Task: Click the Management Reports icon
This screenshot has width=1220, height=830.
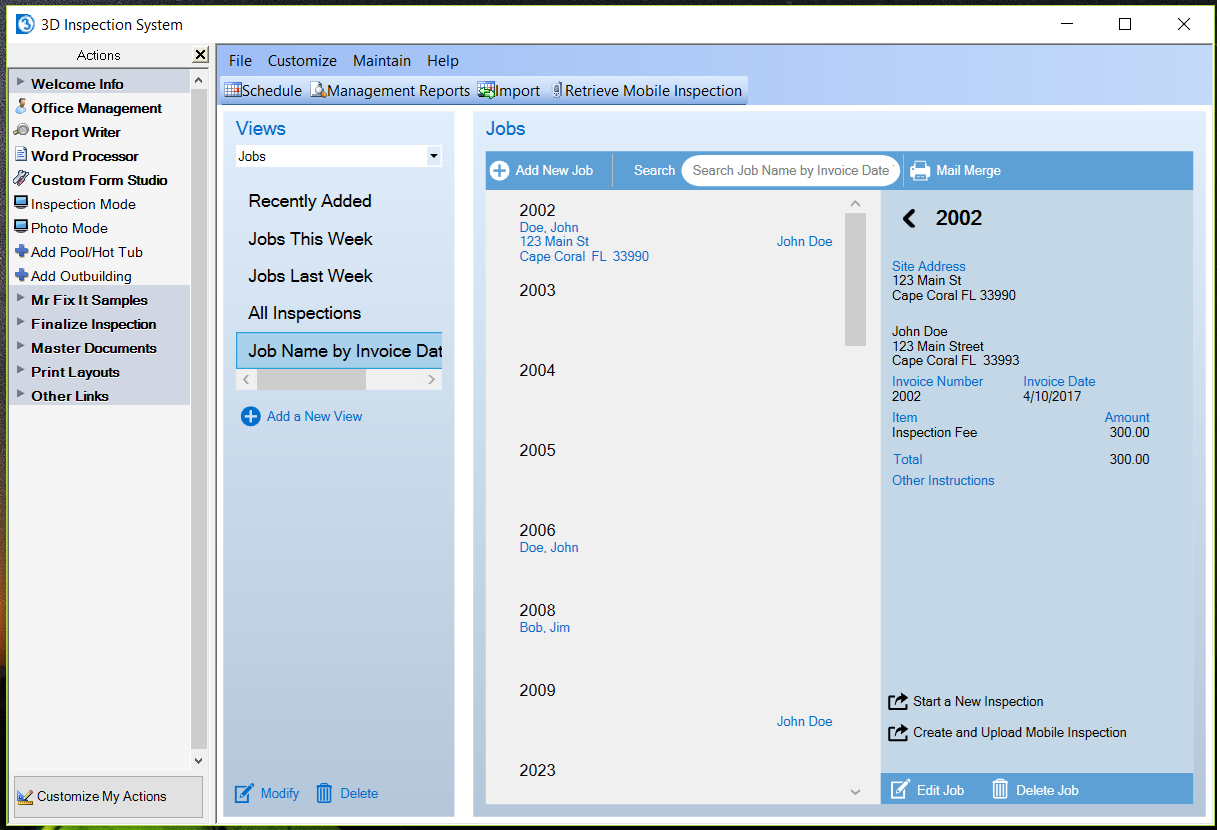Action: pyautogui.click(x=318, y=90)
